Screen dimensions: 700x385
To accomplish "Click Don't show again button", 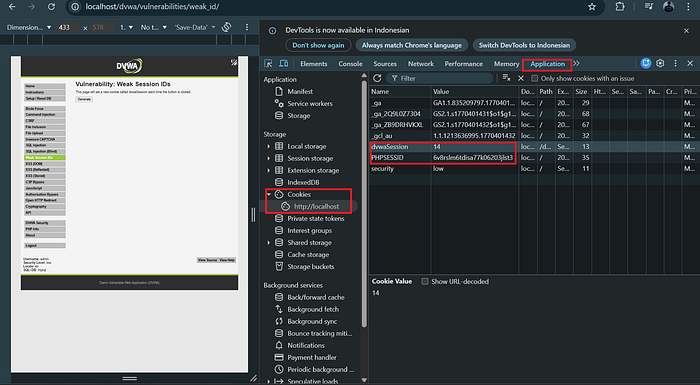I will tap(318, 45).
